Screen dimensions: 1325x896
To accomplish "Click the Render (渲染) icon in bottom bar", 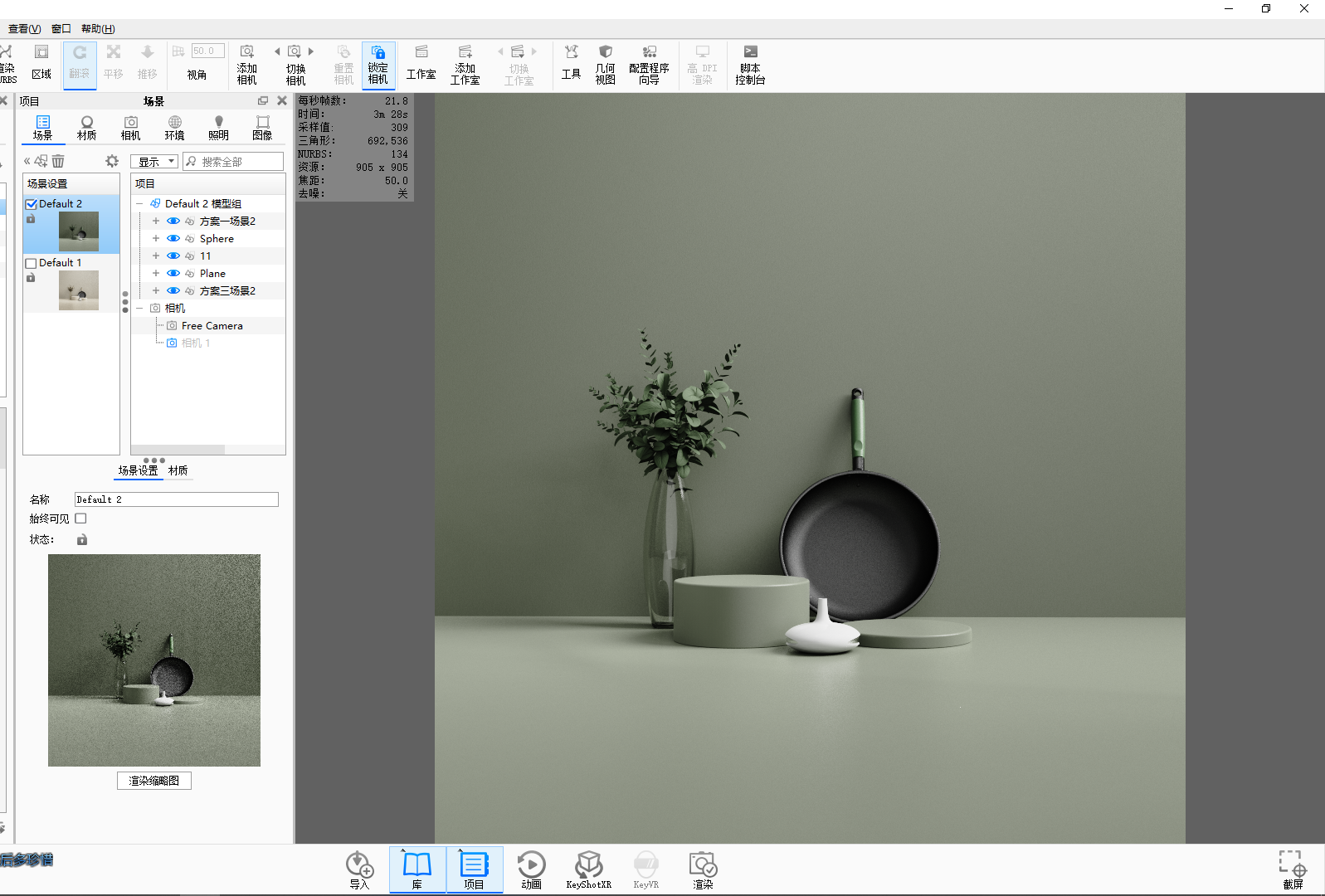I will (x=703, y=869).
